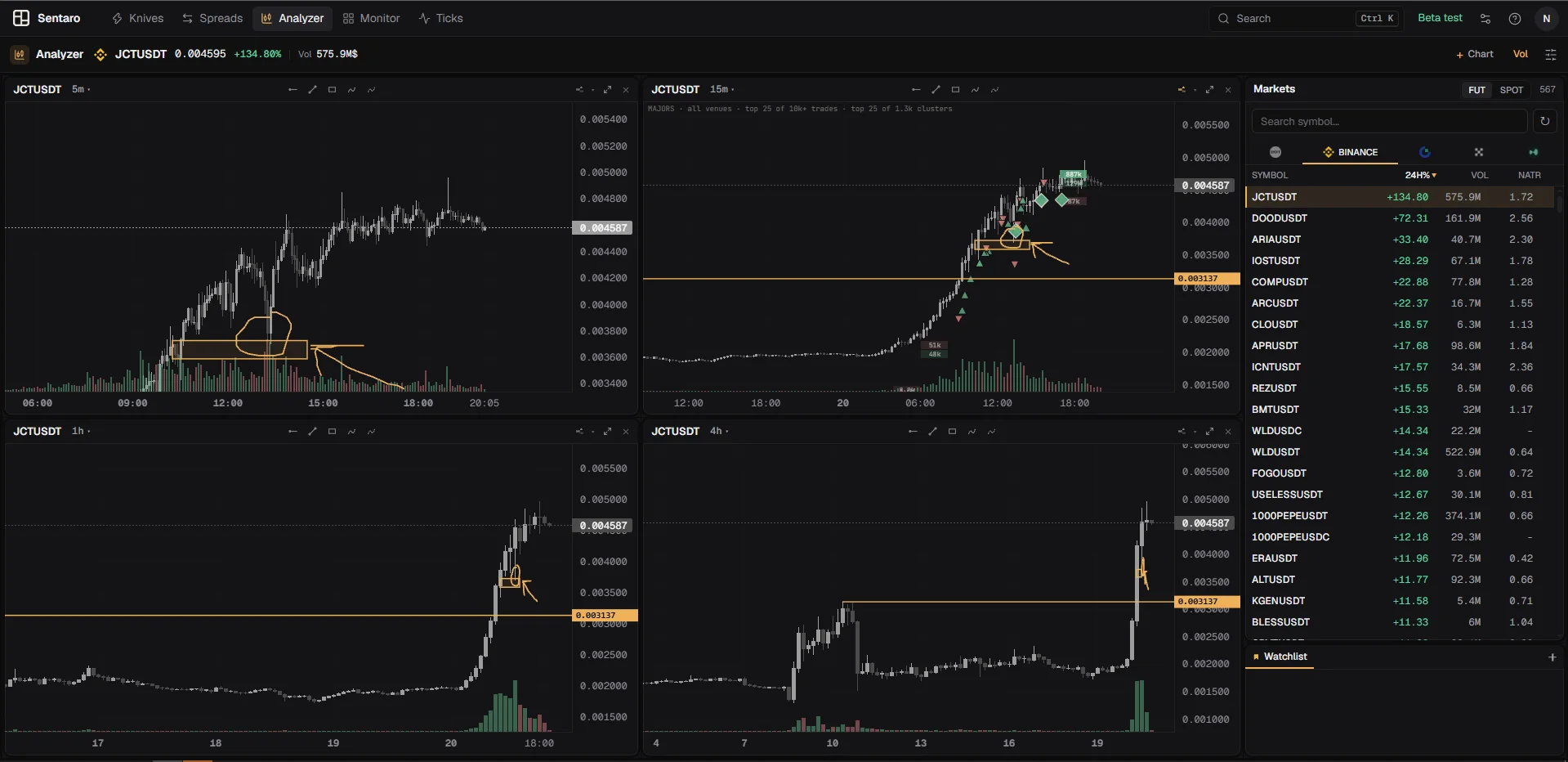Select rectangle tool in 15m chart

tap(955, 90)
